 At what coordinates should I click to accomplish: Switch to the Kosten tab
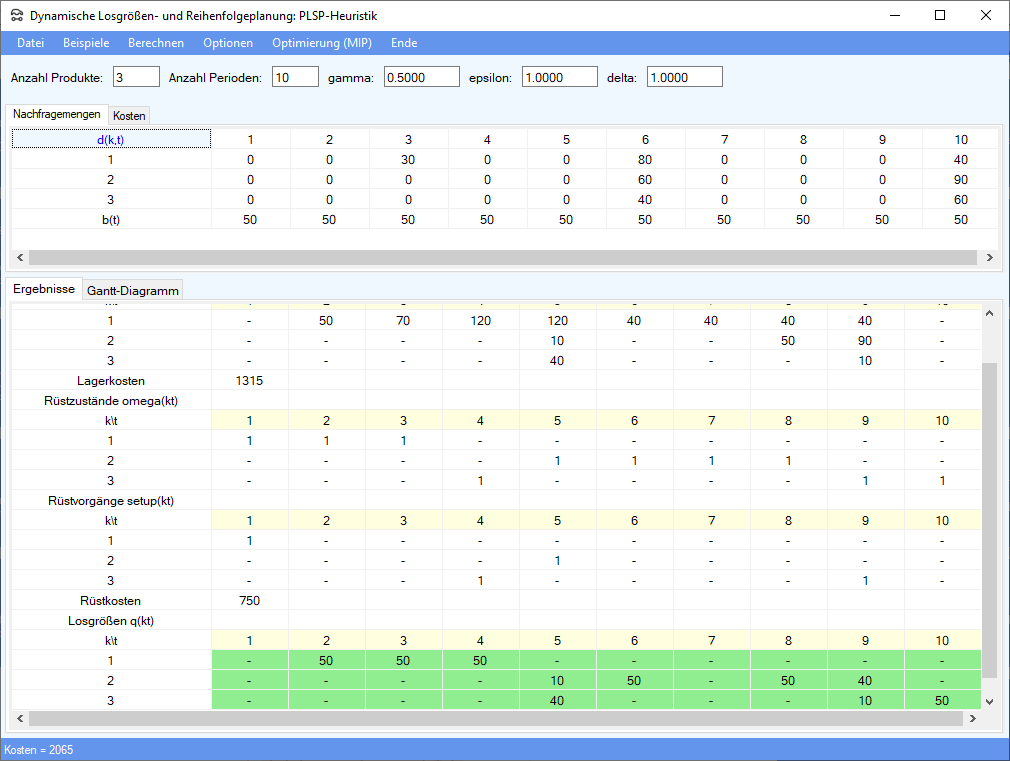[x=130, y=116]
